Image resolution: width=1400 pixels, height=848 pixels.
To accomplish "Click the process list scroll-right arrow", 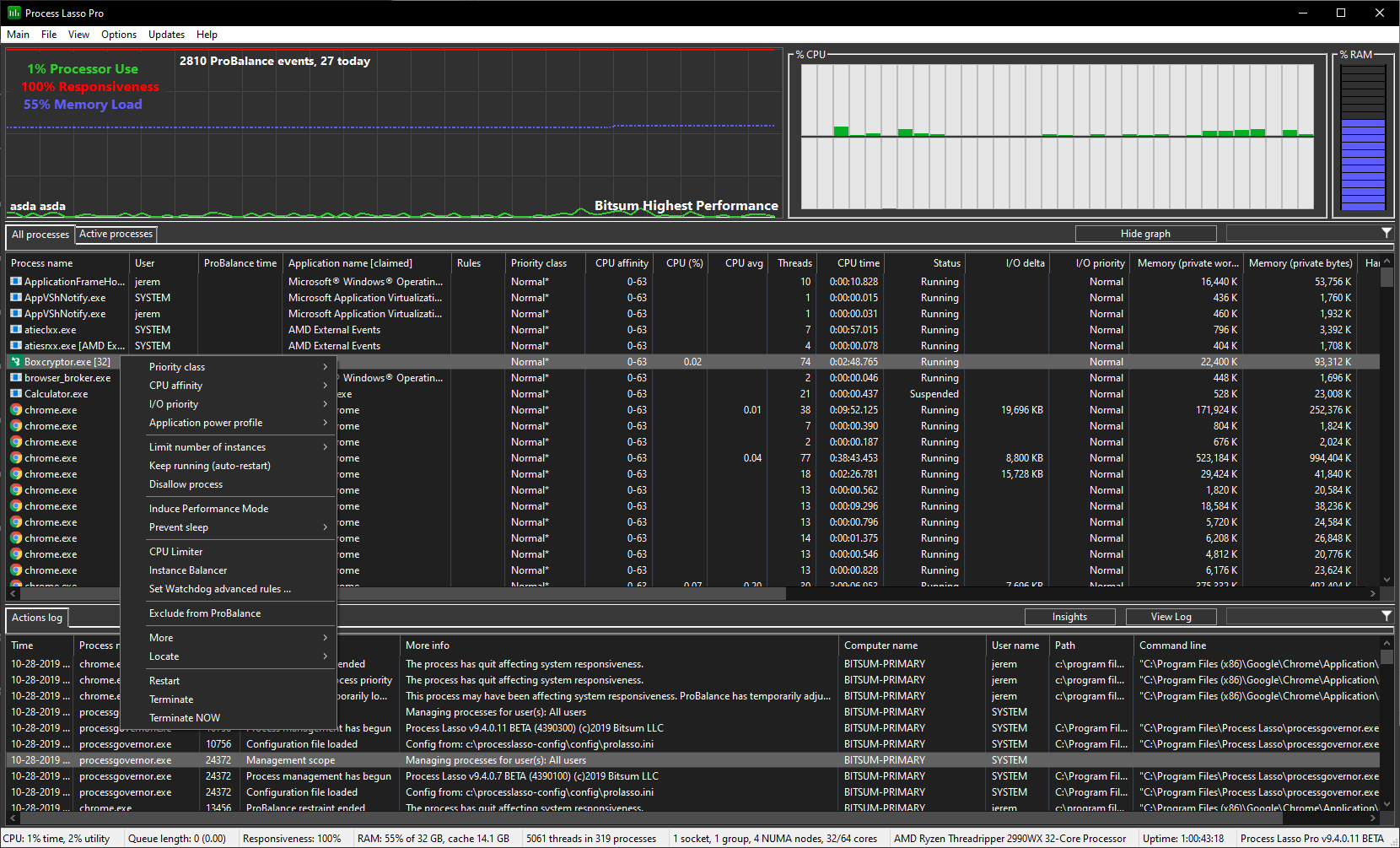I will pos(1373,593).
